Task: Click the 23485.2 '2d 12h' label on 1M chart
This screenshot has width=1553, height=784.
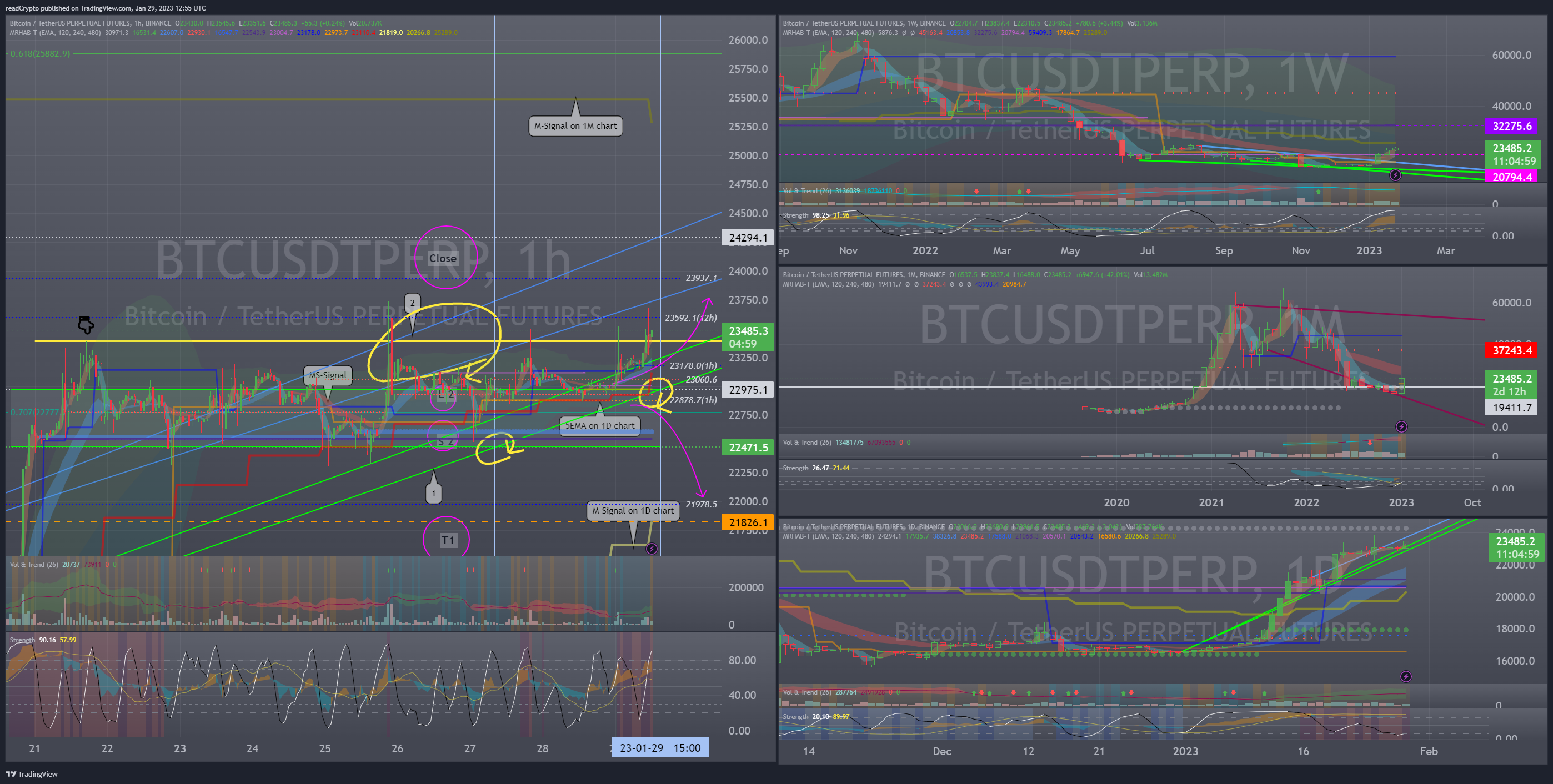Action: pyautogui.click(x=1511, y=384)
